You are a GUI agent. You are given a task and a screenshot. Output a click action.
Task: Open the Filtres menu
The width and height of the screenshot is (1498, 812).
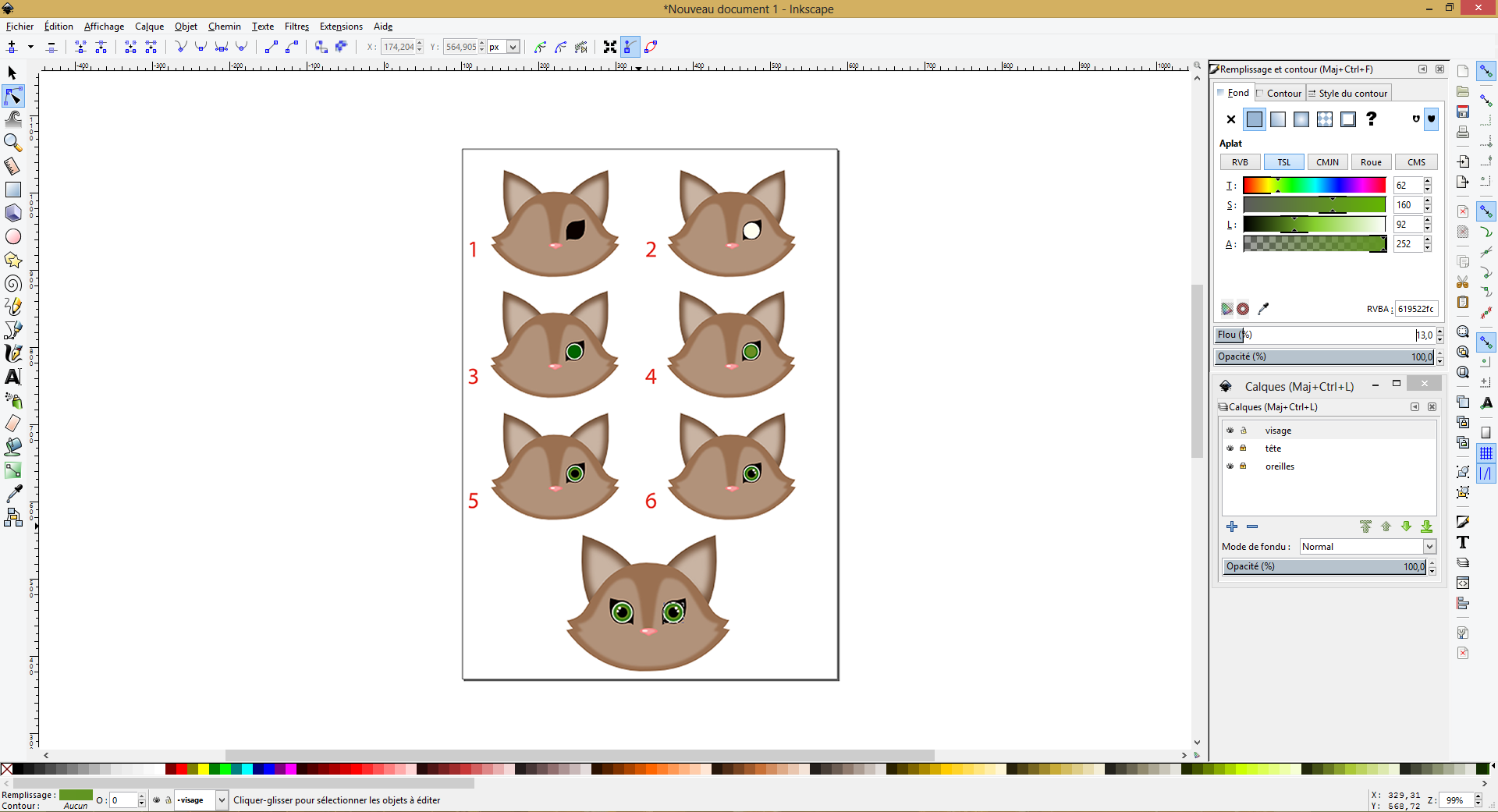point(296,27)
